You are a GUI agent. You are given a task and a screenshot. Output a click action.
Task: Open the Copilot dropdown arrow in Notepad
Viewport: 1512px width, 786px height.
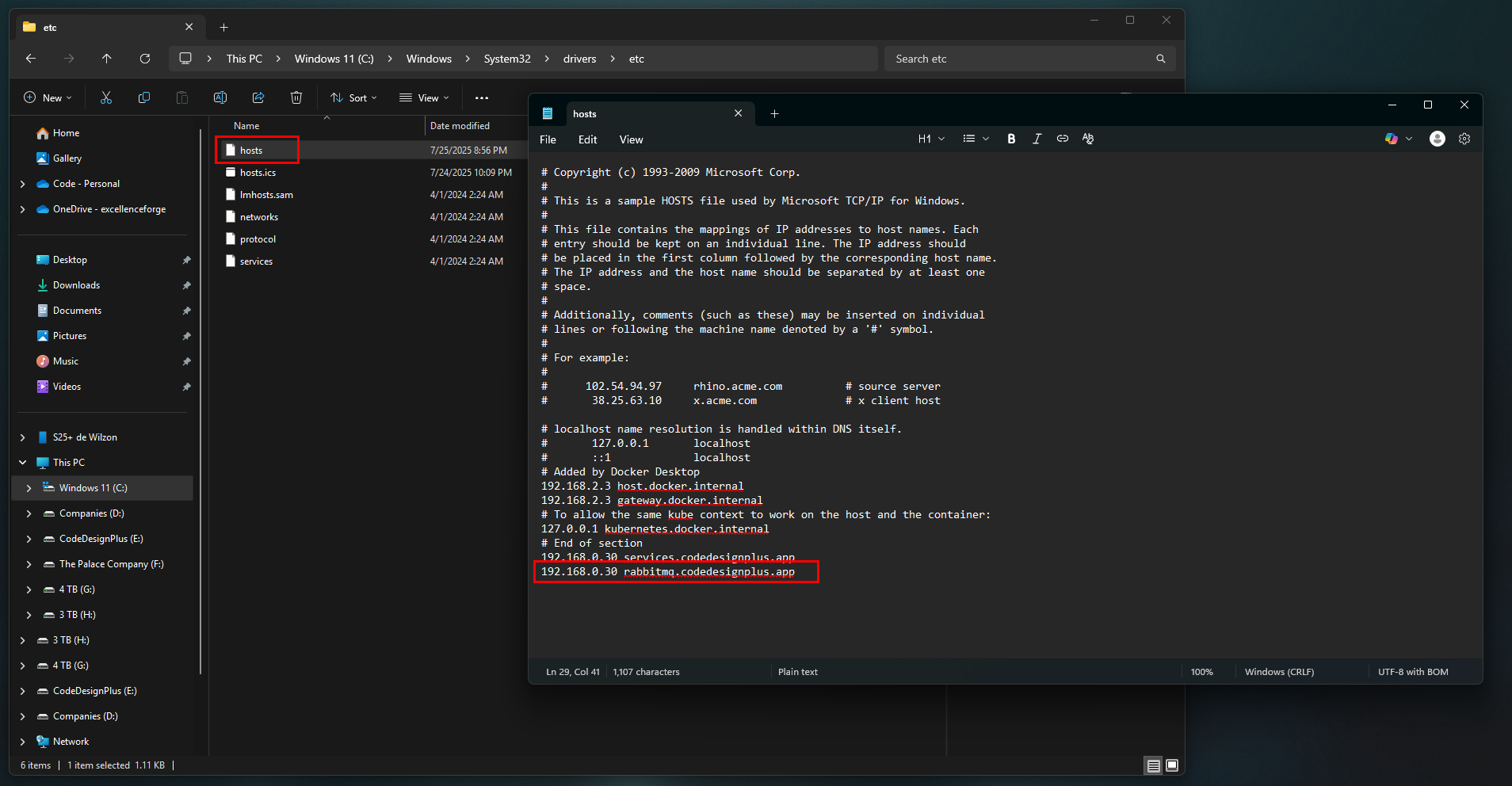click(1409, 139)
